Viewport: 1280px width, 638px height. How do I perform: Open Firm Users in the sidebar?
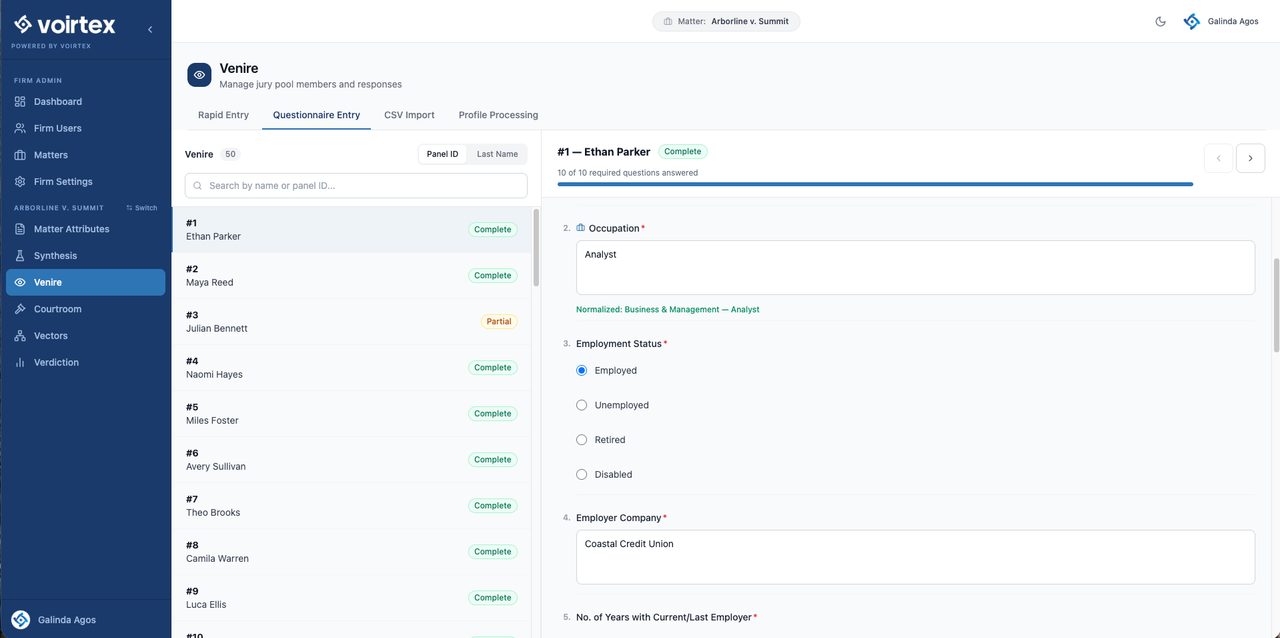click(x=86, y=128)
